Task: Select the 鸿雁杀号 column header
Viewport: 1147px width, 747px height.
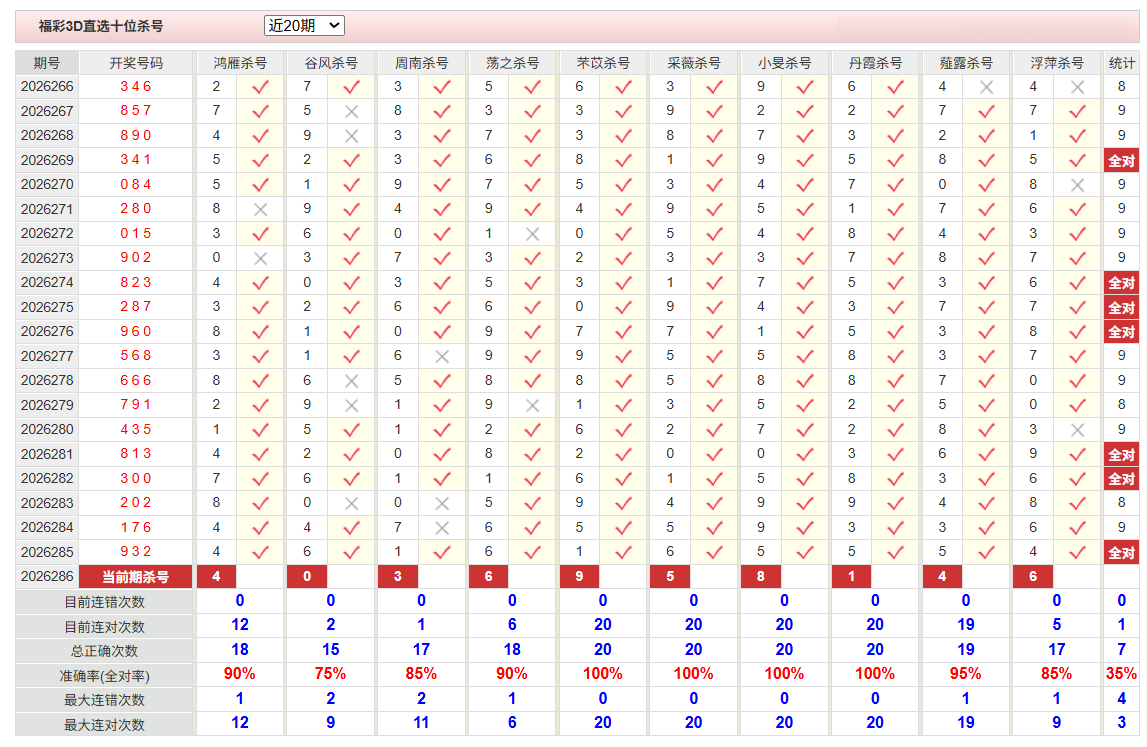Action: tap(240, 63)
